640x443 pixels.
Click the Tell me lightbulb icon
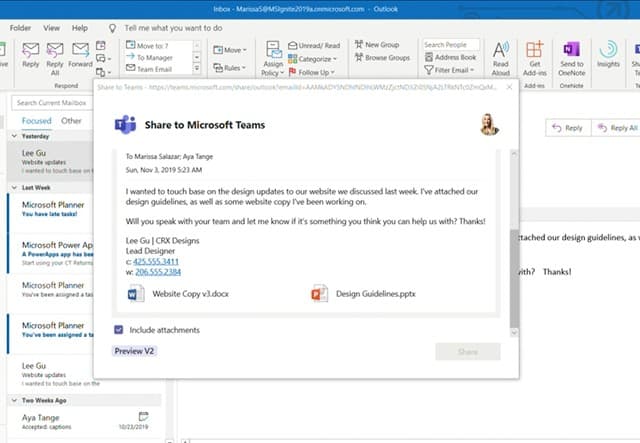coord(112,28)
